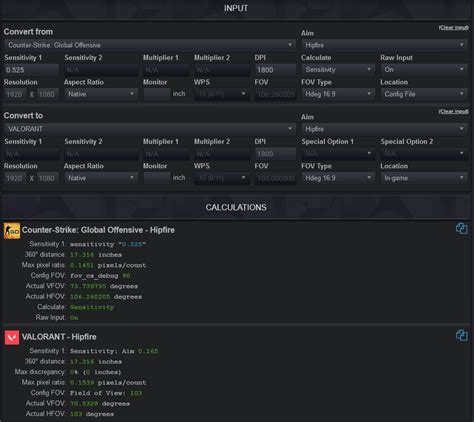Click CS:GO Config FOV fov_cs_debug 90
Screen dimensions: 474x422
[100, 276]
